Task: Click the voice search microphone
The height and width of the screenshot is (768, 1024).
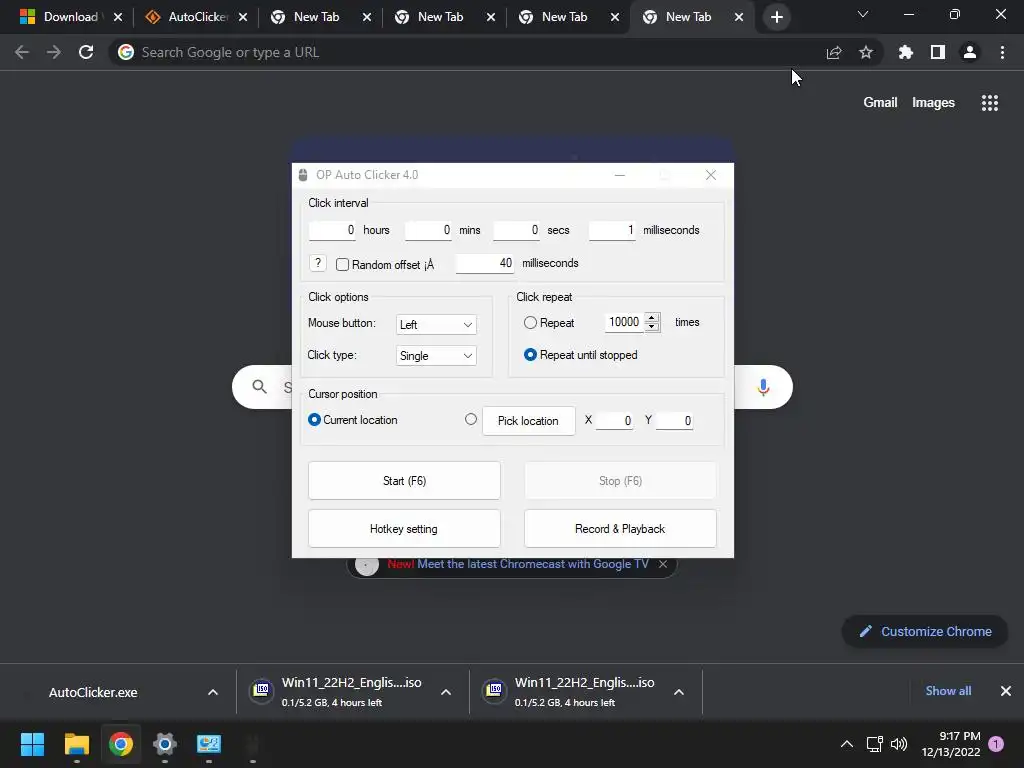Action: [x=763, y=387]
